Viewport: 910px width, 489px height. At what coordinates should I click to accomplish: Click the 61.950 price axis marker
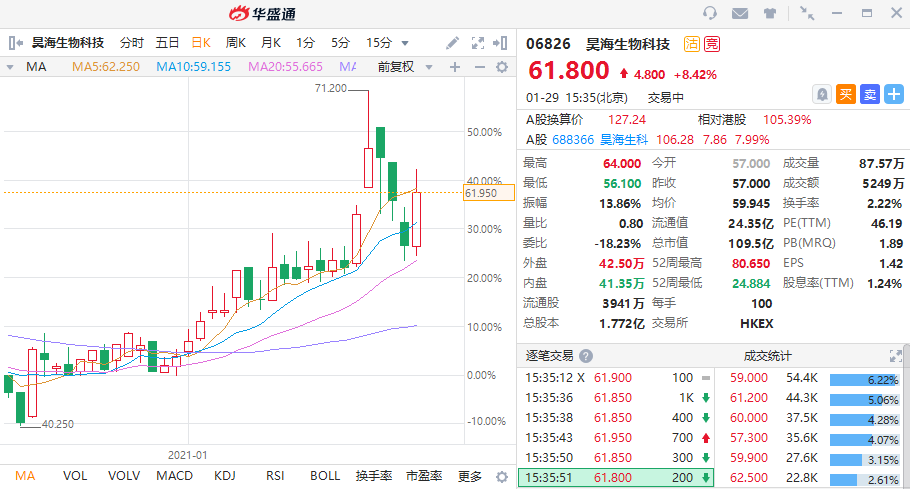tap(489, 193)
